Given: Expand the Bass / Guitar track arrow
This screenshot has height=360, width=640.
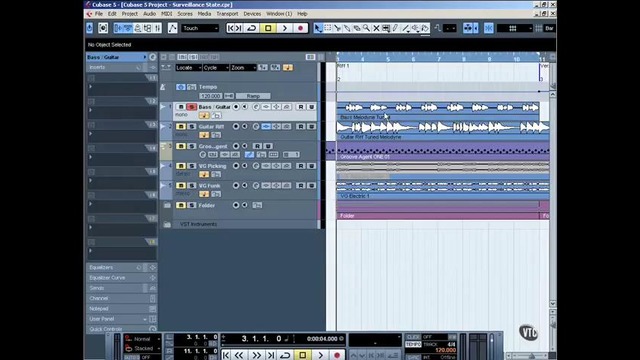Looking at the screenshot, I should click(163, 107).
